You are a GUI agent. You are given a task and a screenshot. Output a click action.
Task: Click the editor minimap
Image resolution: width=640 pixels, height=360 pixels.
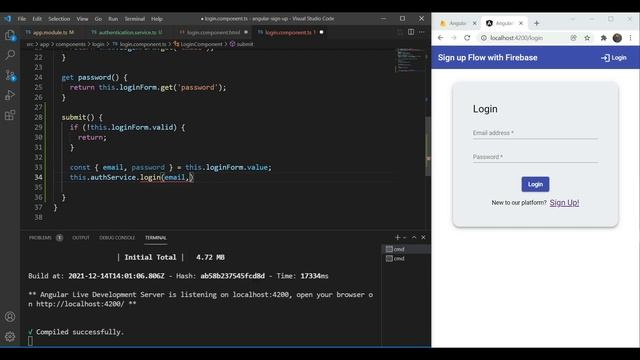tap(410, 60)
